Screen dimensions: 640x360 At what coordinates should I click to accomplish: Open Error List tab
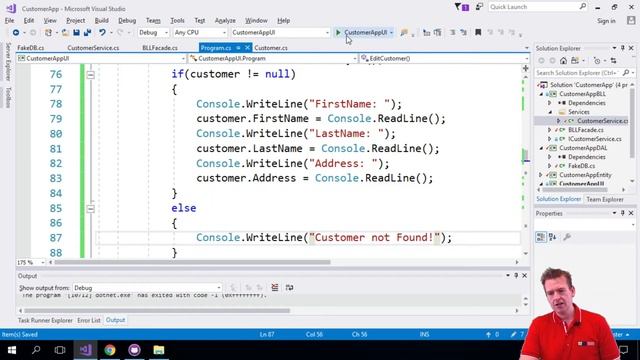[89, 320]
